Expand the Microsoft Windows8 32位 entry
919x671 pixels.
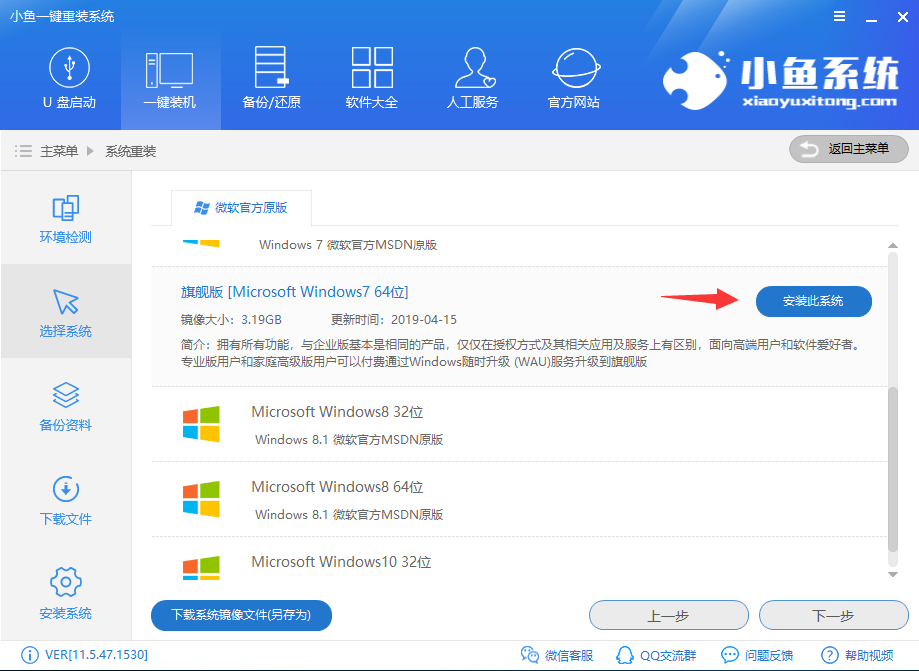coord(519,424)
